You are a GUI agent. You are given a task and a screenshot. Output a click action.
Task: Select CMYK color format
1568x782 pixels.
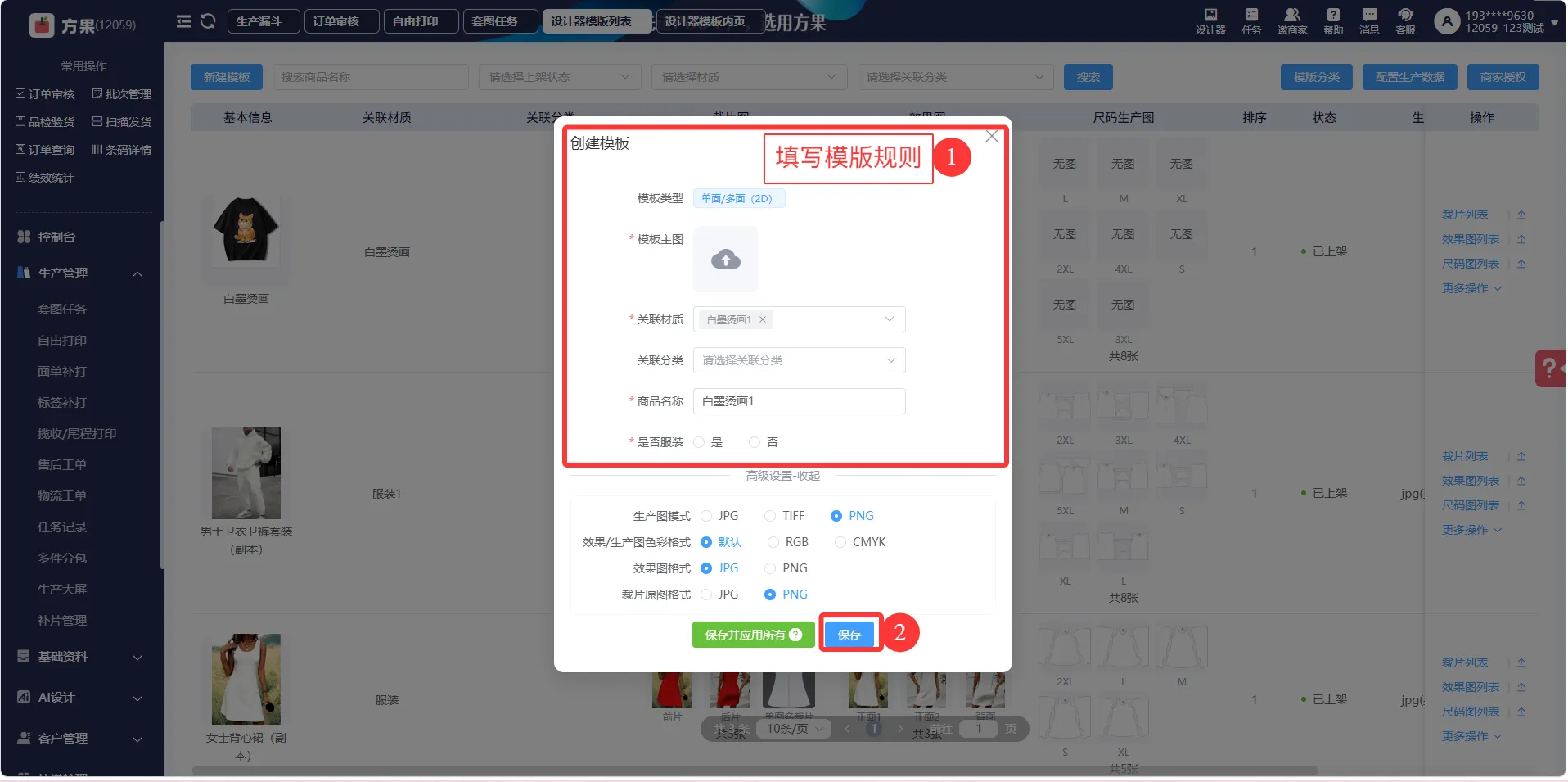coord(840,542)
